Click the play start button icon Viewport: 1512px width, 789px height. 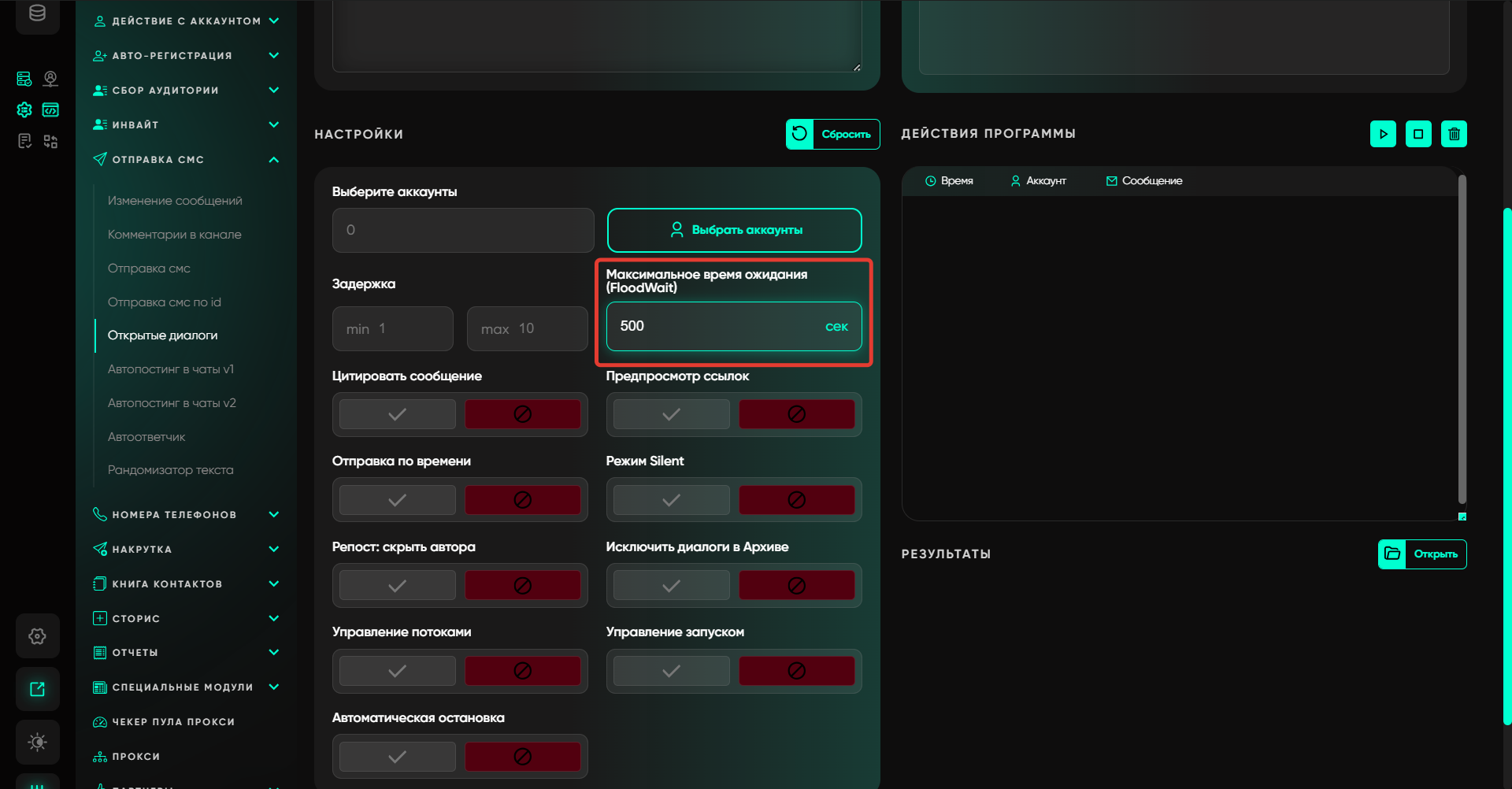[x=1383, y=134]
